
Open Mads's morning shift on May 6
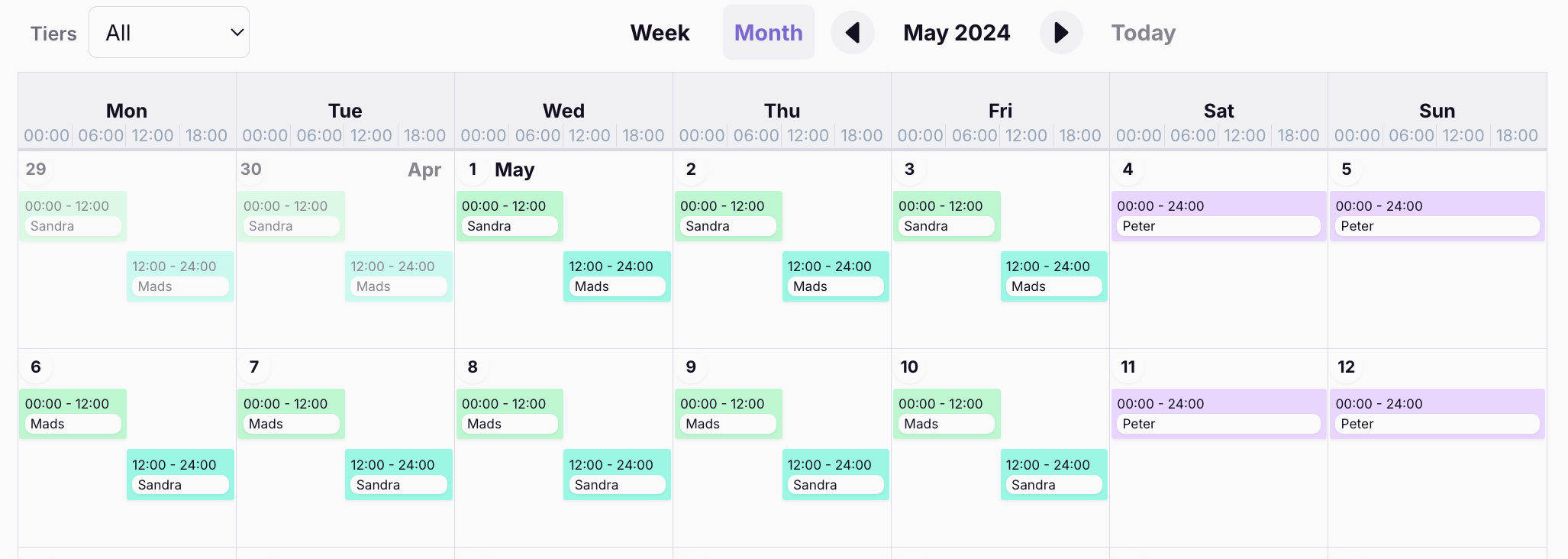pyautogui.click(x=73, y=414)
